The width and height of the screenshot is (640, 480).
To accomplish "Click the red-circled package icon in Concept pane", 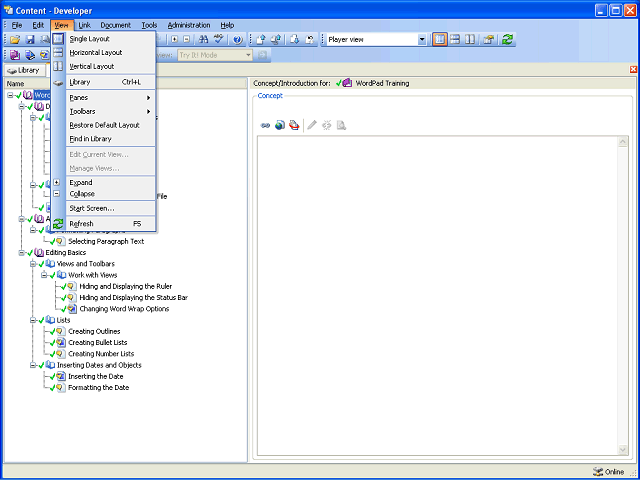I will pyautogui.click(x=294, y=125).
